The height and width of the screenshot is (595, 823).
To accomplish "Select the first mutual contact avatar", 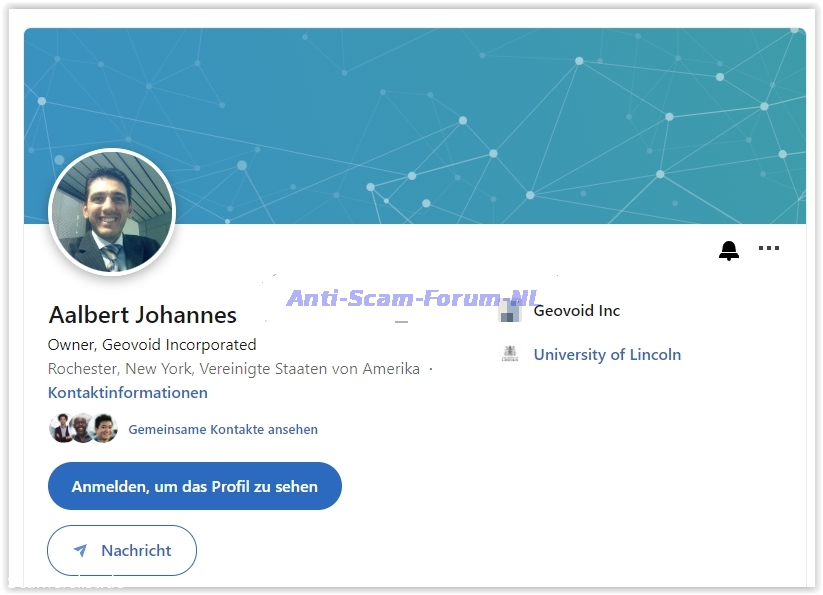I will coord(62,429).
